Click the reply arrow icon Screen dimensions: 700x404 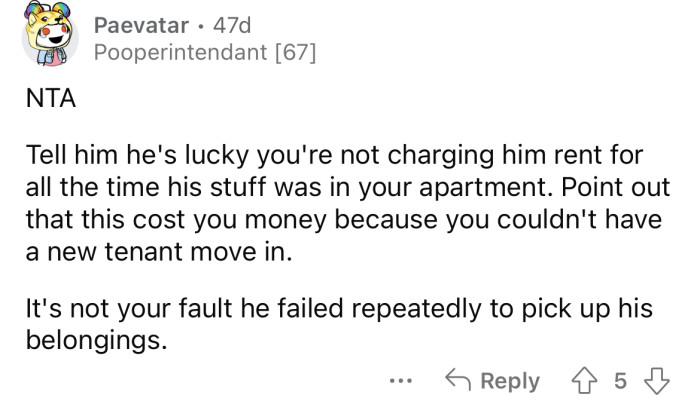click(x=461, y=381)
